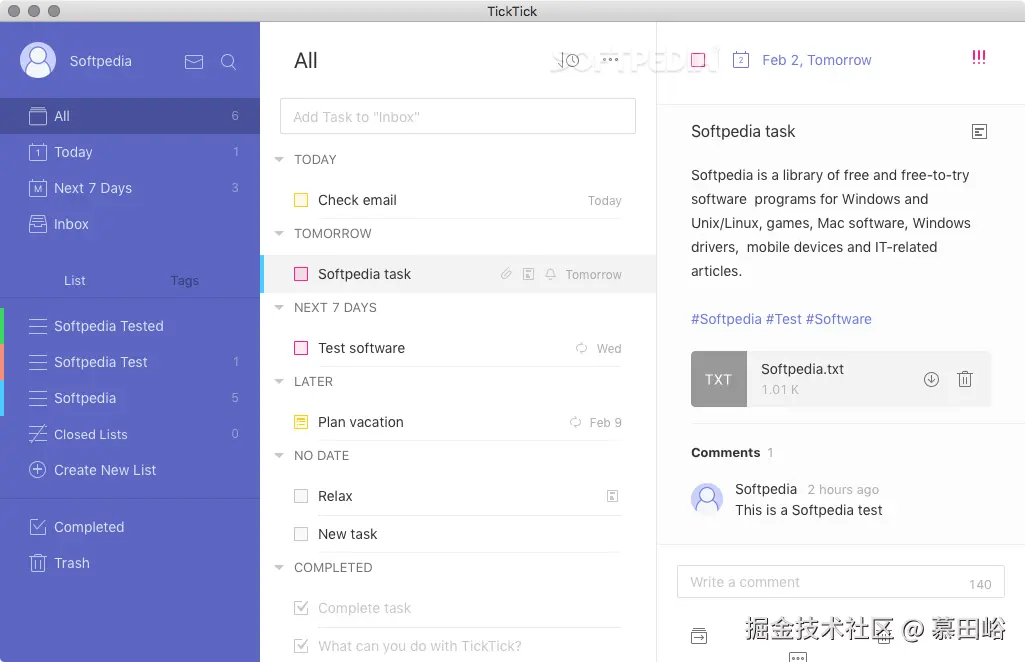Image resolution: width=1025 pixels, height=662 pixels.
Task: Open the Softpedia Tested list
Action: pyautogui.click(x=130, y=326)
